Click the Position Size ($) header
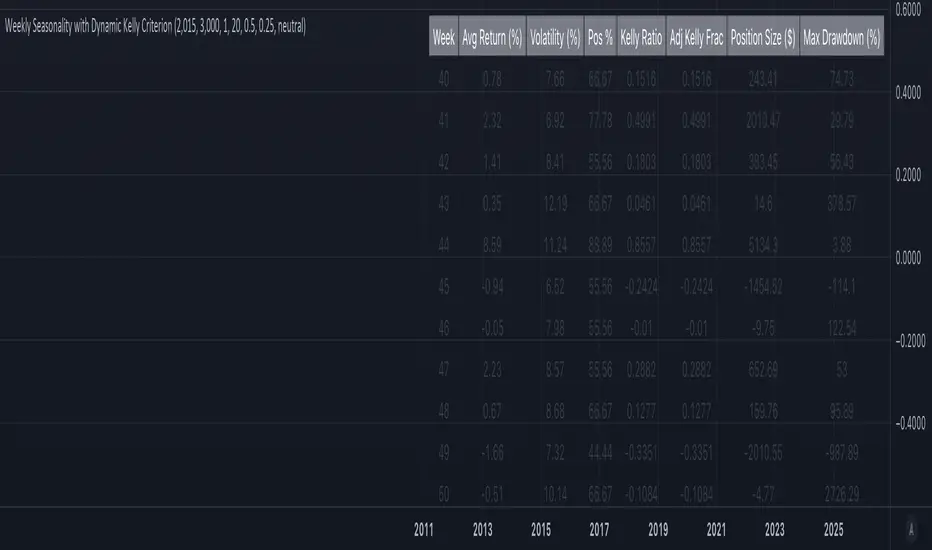Image resolution: width=932 pixels, height=550 pixels. tap(764, 39)
